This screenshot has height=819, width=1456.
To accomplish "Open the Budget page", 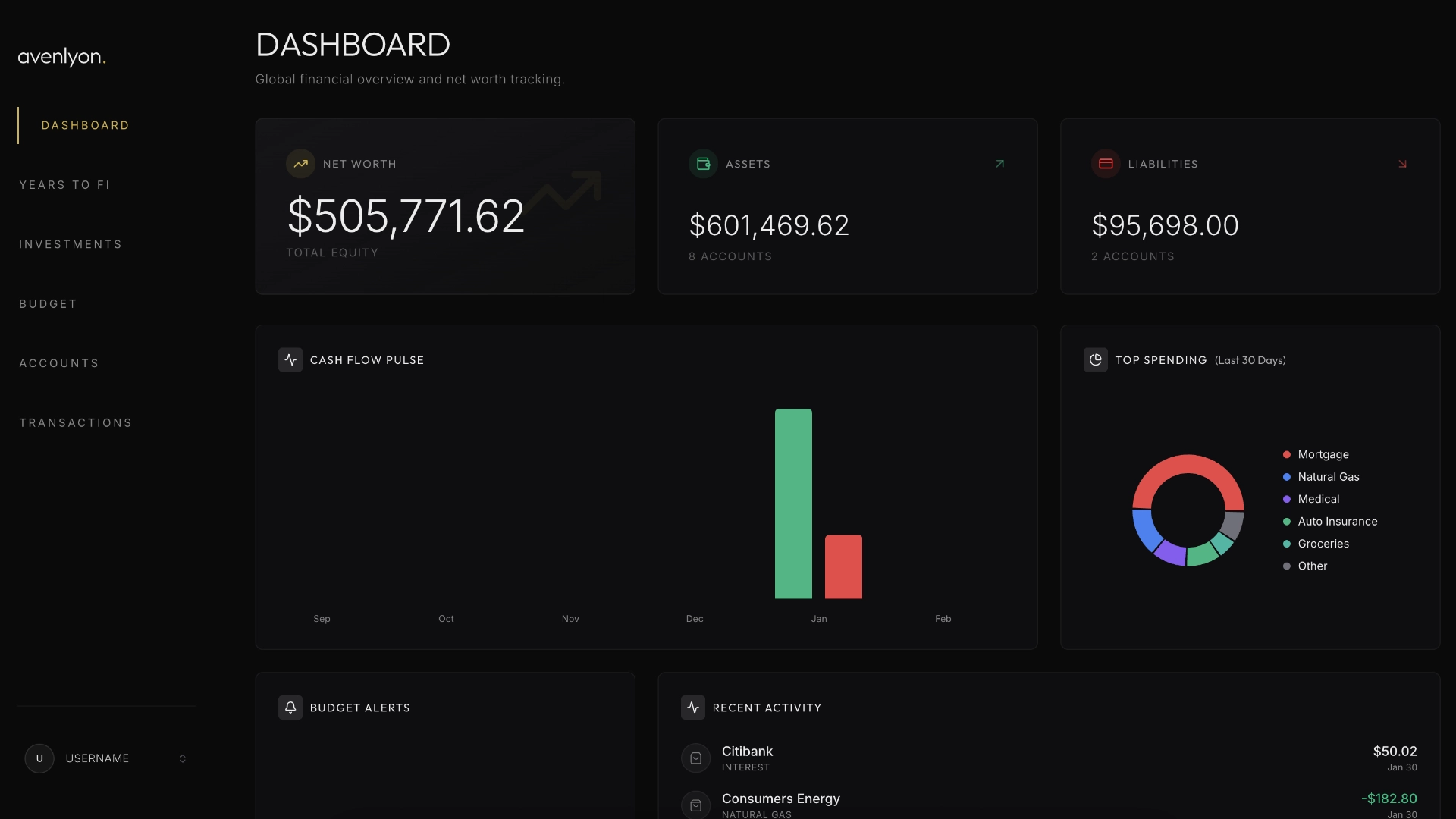I will (x=48, y=303).
